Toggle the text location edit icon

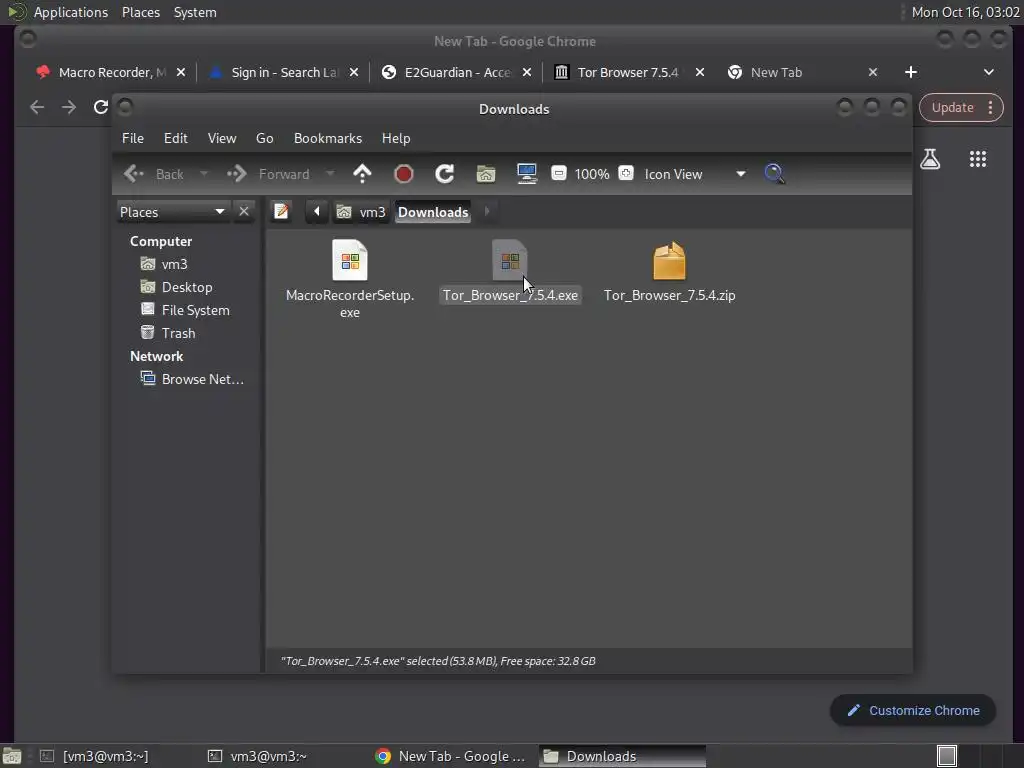point(281,212)
